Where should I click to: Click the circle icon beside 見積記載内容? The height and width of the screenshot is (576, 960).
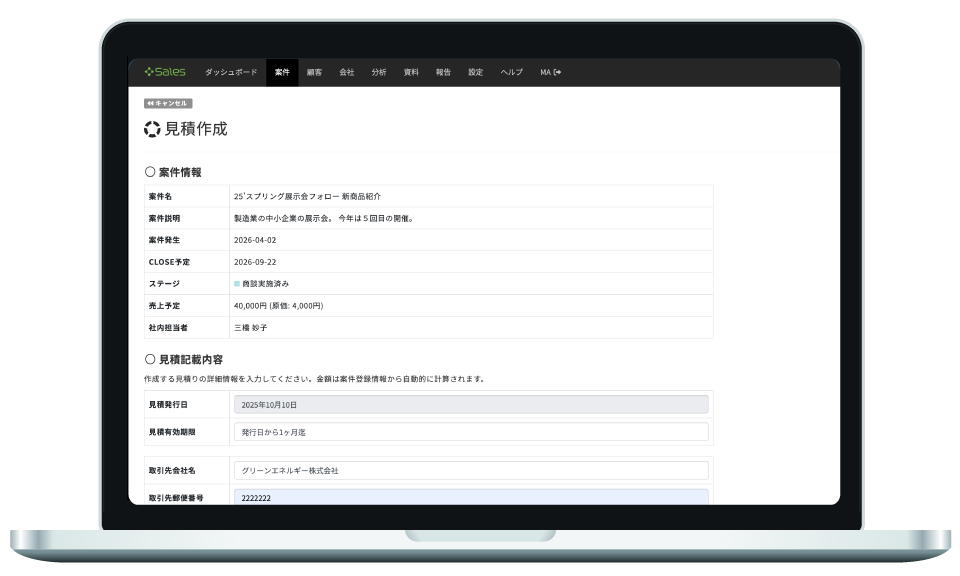[x=150, y=358]
